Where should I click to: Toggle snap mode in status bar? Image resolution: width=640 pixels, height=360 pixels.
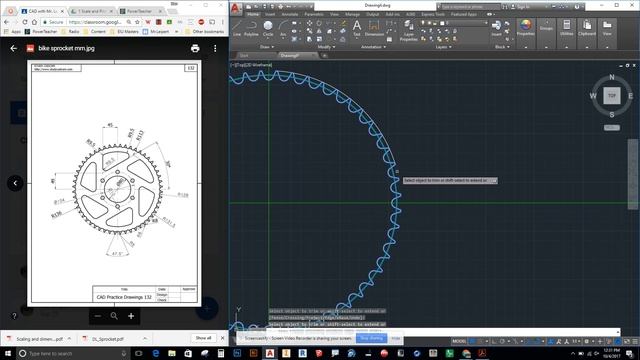[481, 341]
